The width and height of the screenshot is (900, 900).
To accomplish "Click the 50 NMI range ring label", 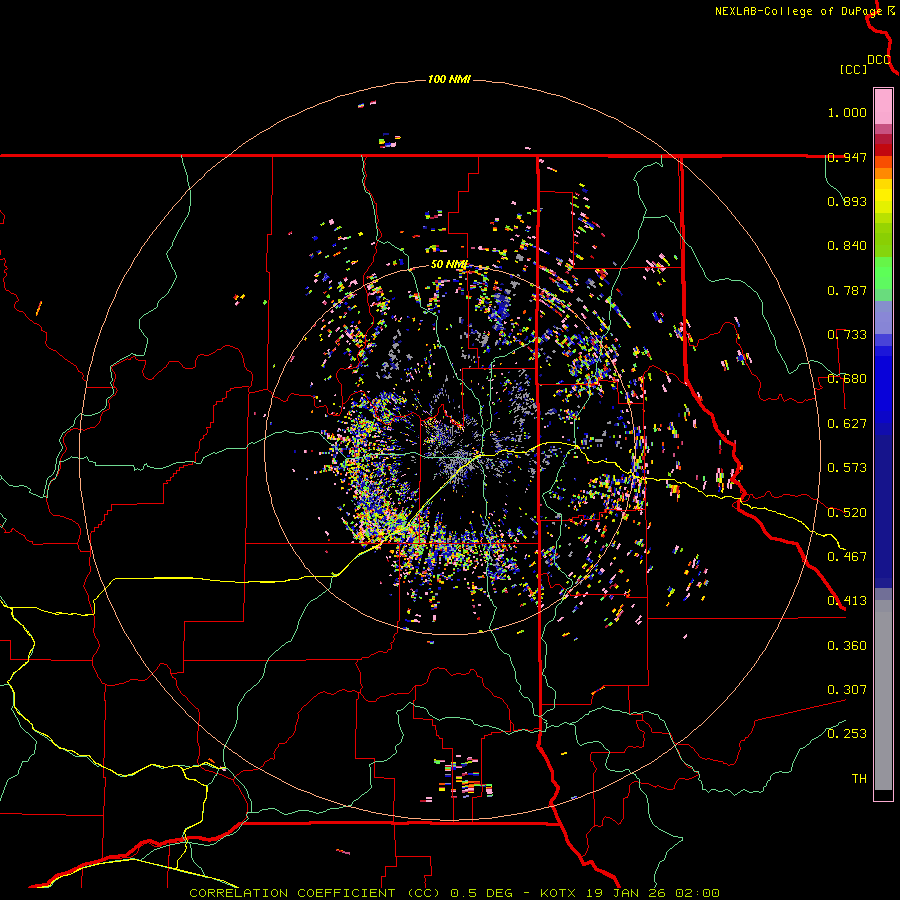I will [449, 265].
